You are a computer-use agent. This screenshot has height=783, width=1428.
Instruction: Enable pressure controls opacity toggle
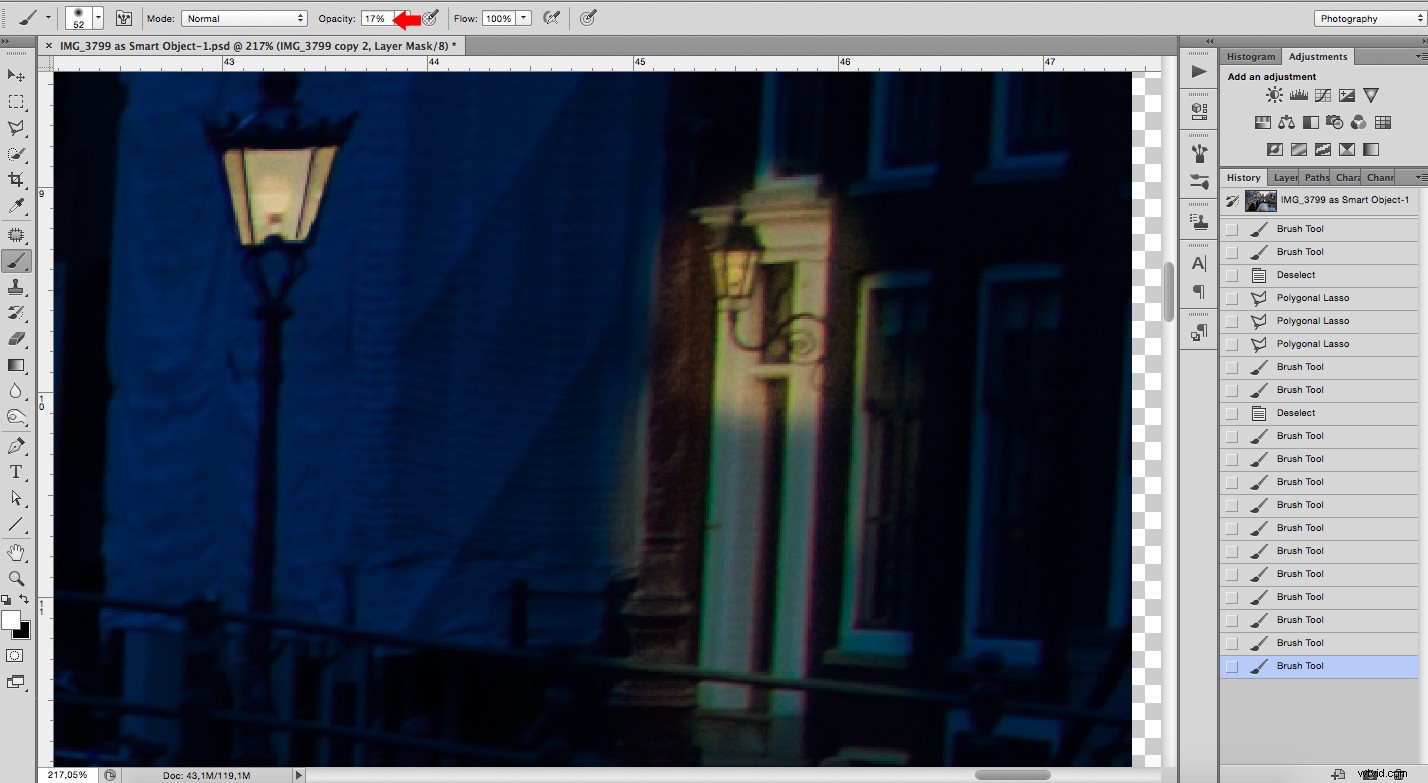(x=429, y=17)
